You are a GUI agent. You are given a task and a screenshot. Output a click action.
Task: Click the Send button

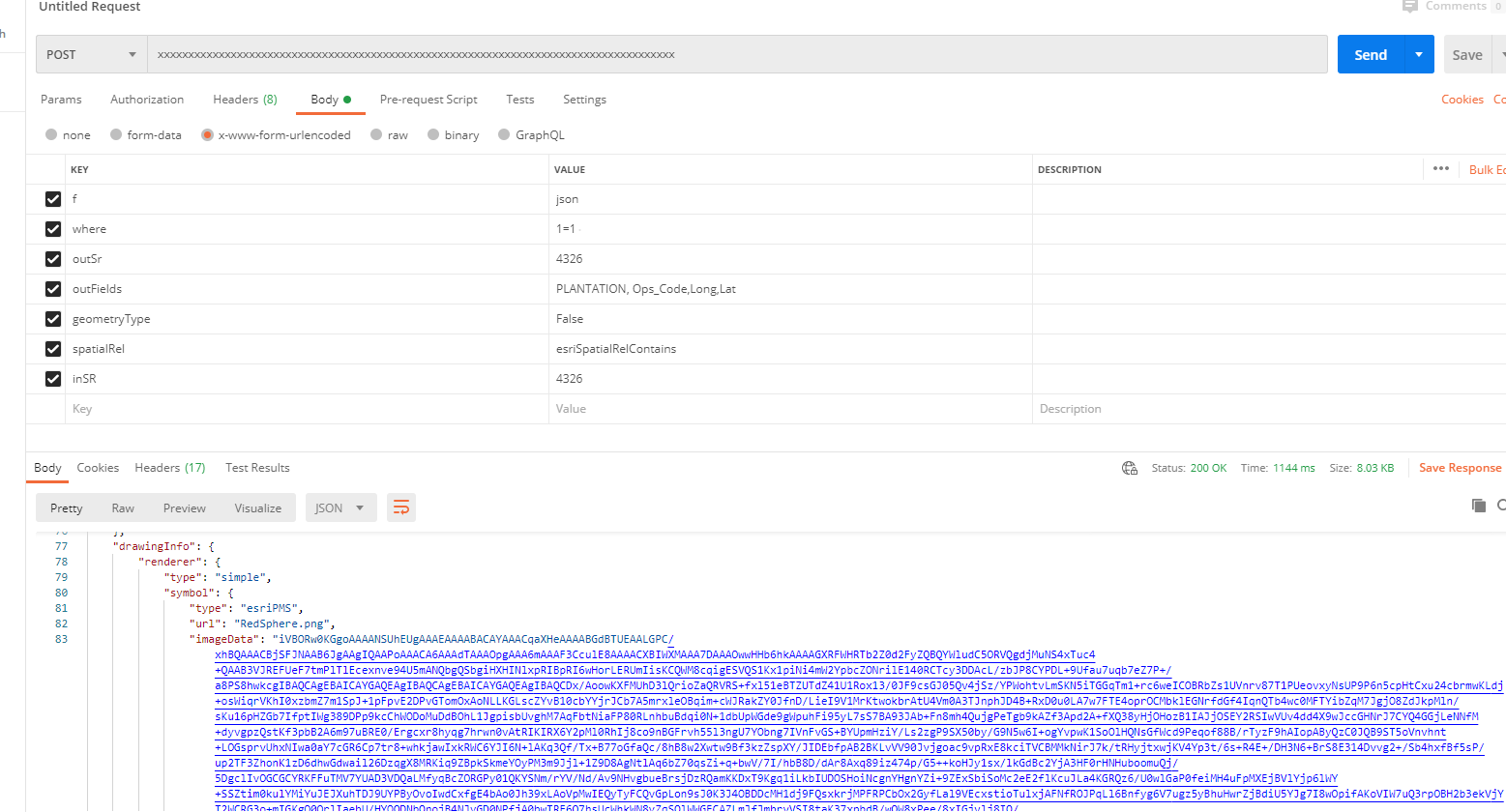pyautogui.click(x=1371, y=54)
